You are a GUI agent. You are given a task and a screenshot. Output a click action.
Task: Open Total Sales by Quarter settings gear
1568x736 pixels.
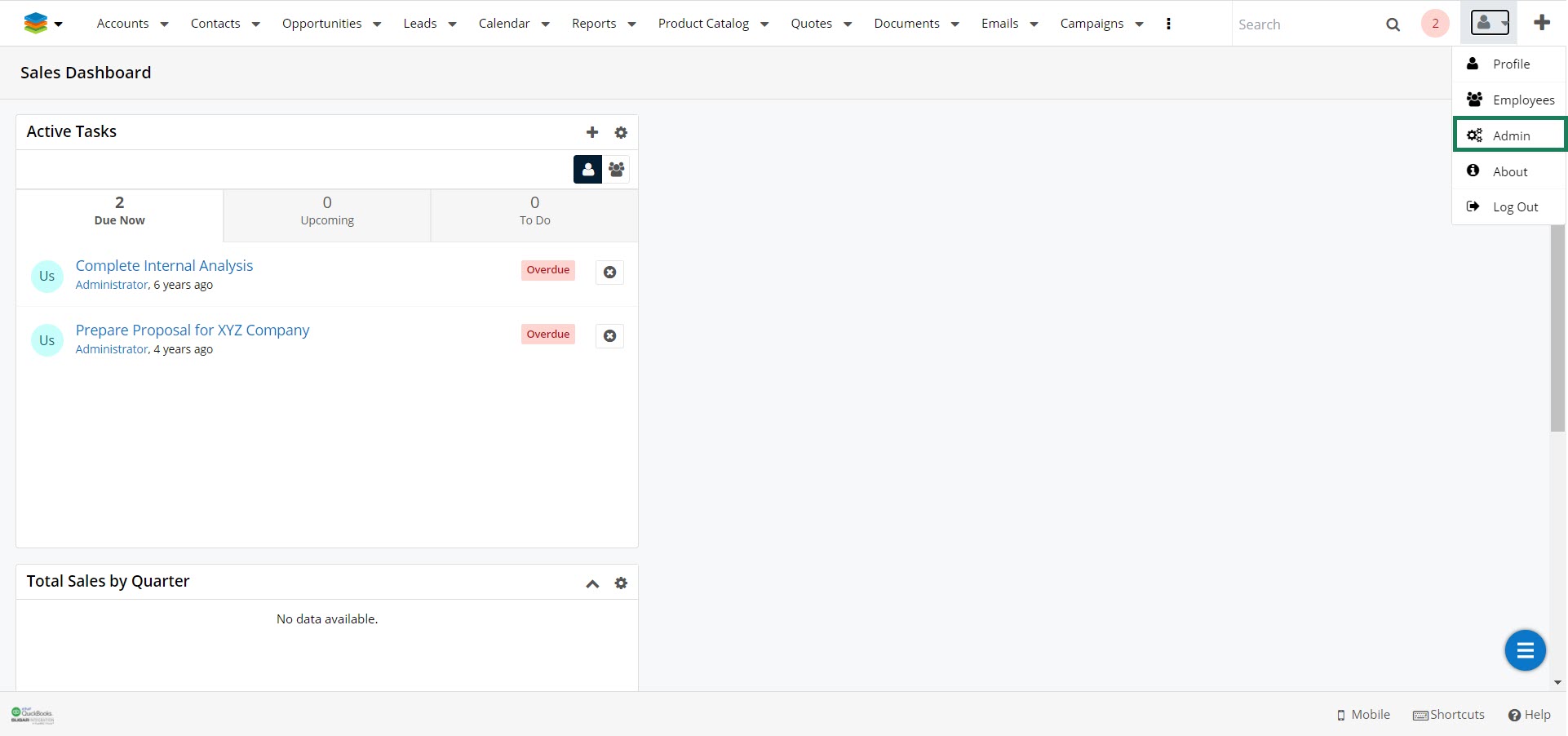(621, 583)
